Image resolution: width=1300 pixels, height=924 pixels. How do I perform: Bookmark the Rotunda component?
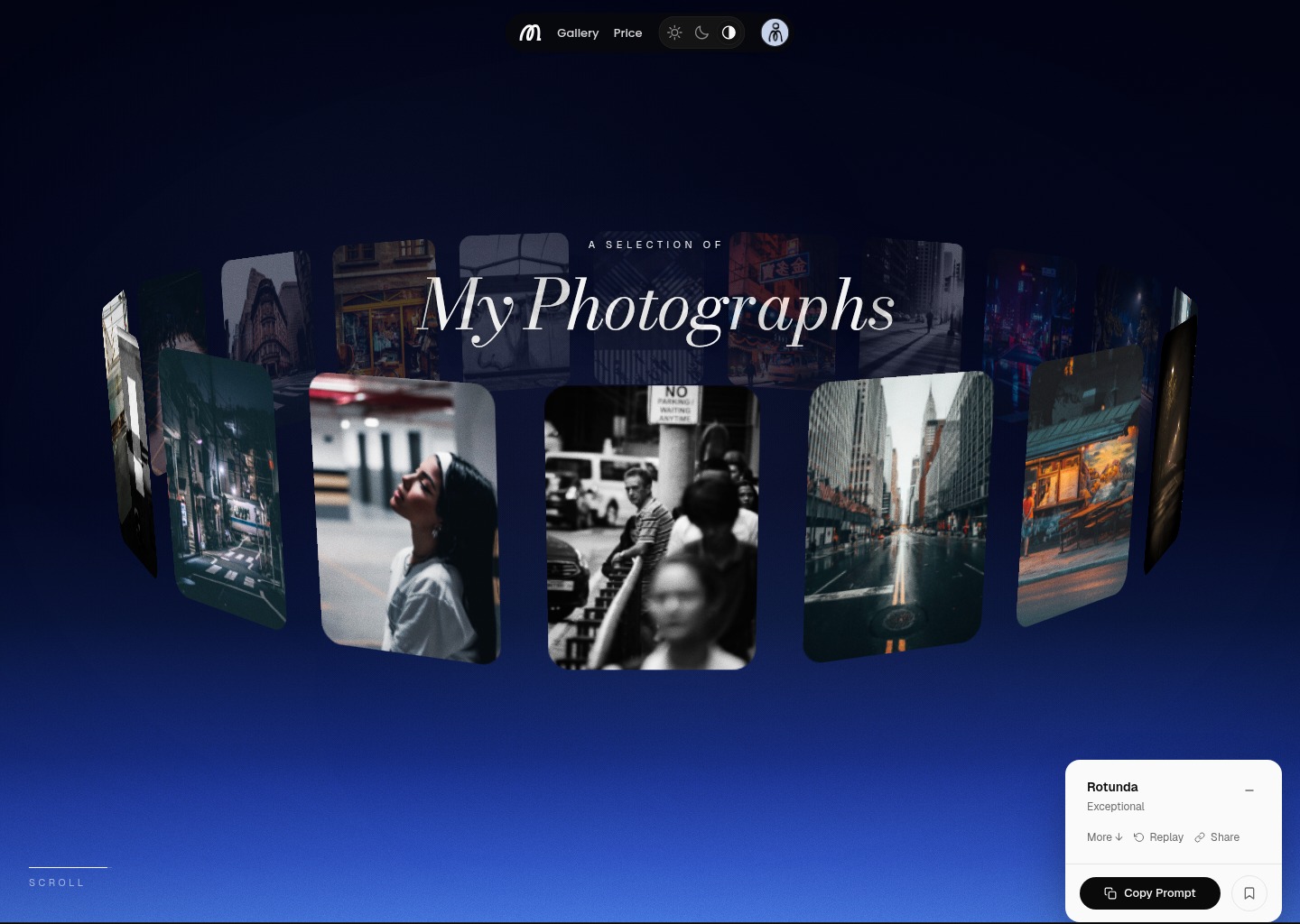coord(1249,893)
